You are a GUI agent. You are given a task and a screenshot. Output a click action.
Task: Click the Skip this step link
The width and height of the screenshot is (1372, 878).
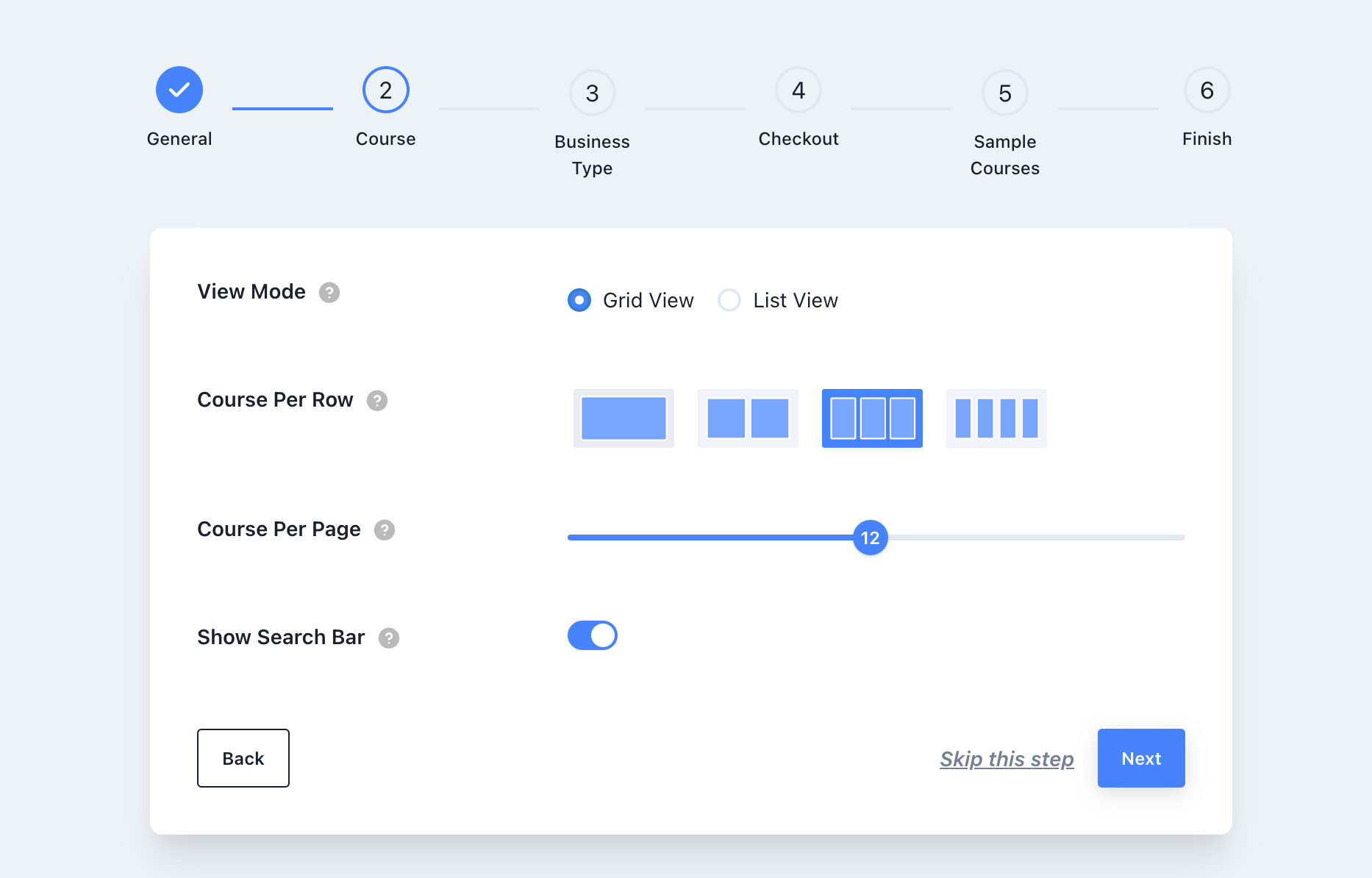[1007, 759]
